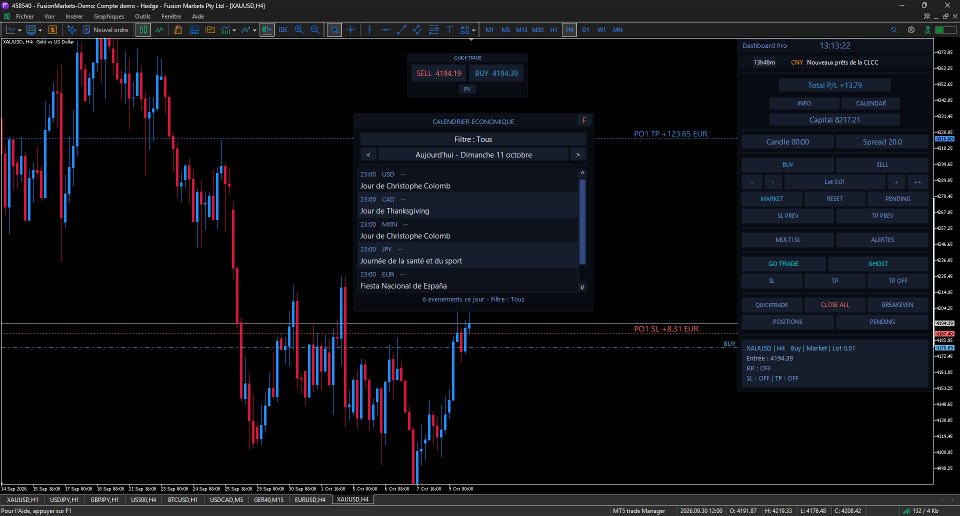Image resolution: width=960 pixels, height=516 pixels.
Task: Toggle chart auto-scroll toolbar icon
Action: 266,29
